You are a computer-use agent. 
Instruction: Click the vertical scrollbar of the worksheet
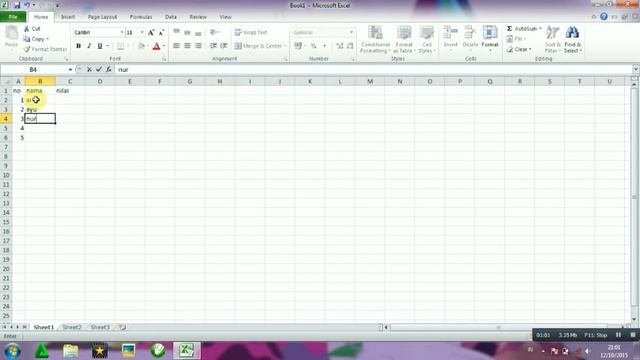[634, 196]
